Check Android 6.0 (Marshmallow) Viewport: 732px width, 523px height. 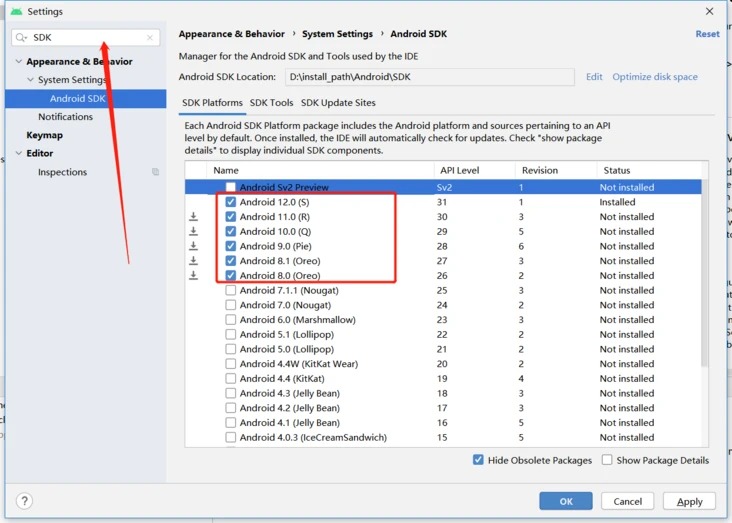(231, 319)
